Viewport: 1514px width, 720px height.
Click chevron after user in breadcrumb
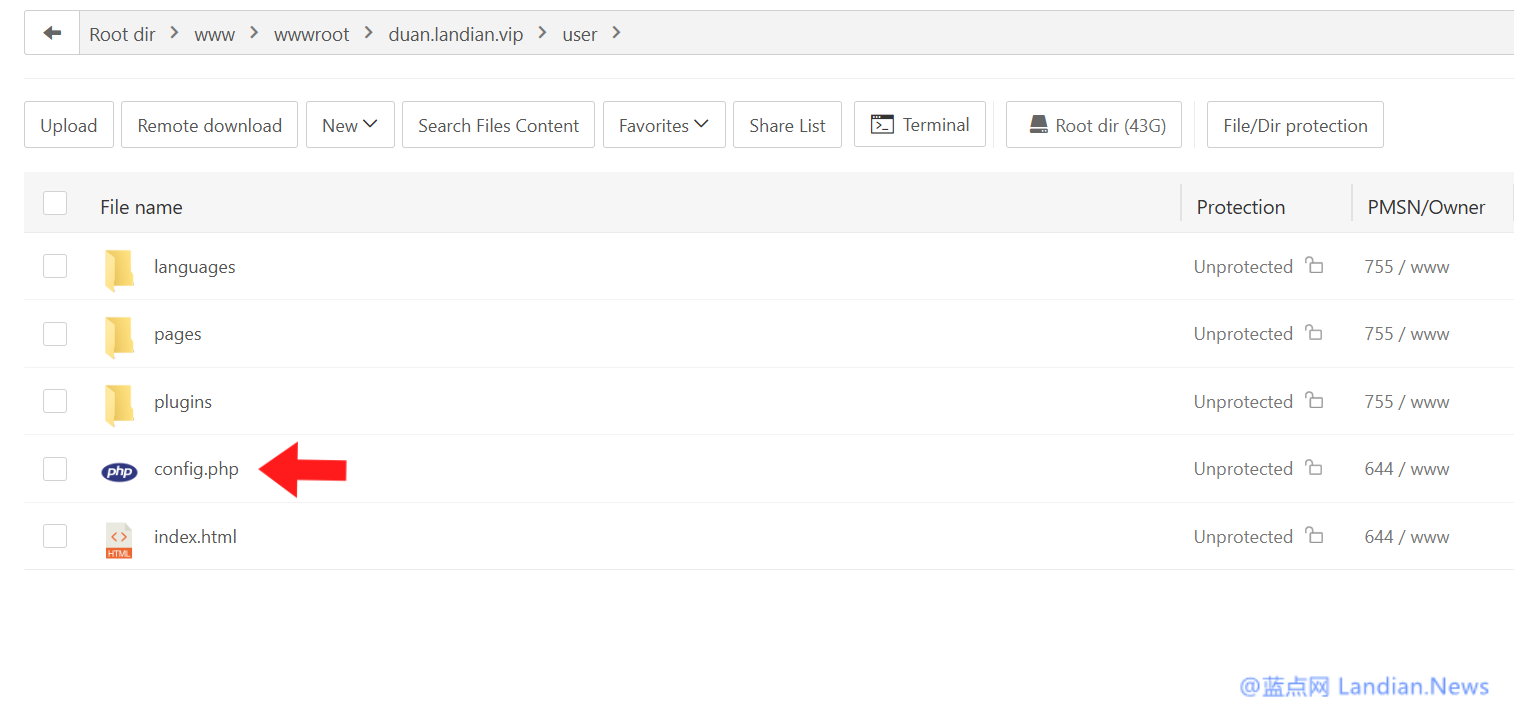[x=616, y=33]
